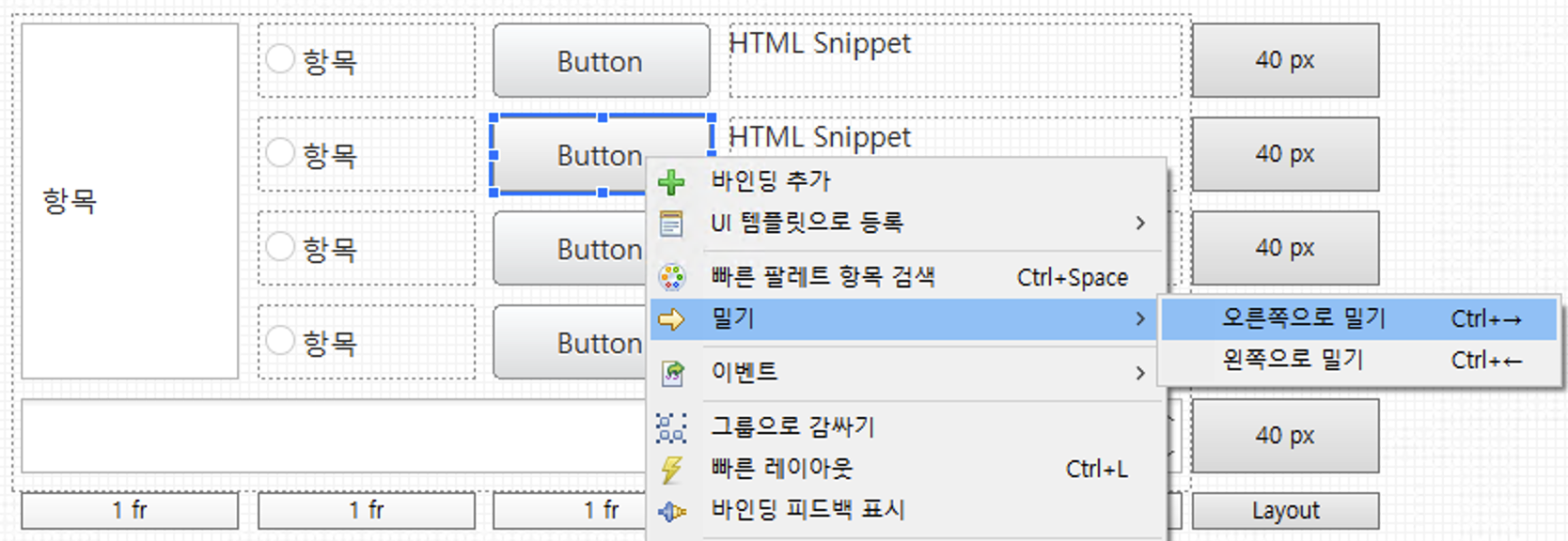Select the 항목 radio button in the first row
1568x541 pixels.
pos(280,58)
